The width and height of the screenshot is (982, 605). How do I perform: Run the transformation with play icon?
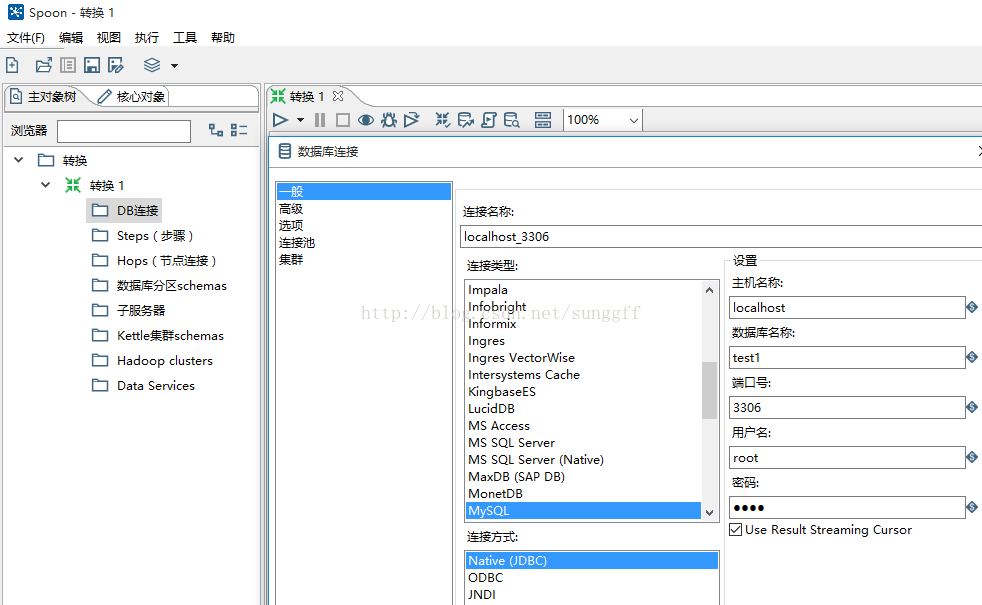281,120
